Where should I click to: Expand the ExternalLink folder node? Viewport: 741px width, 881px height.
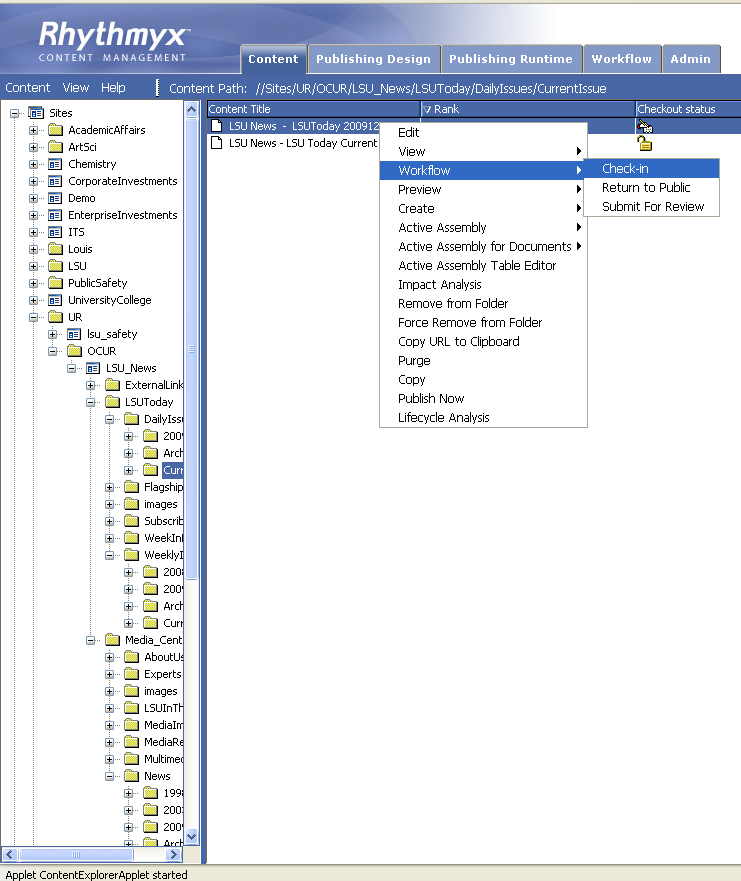pos(90,385)
